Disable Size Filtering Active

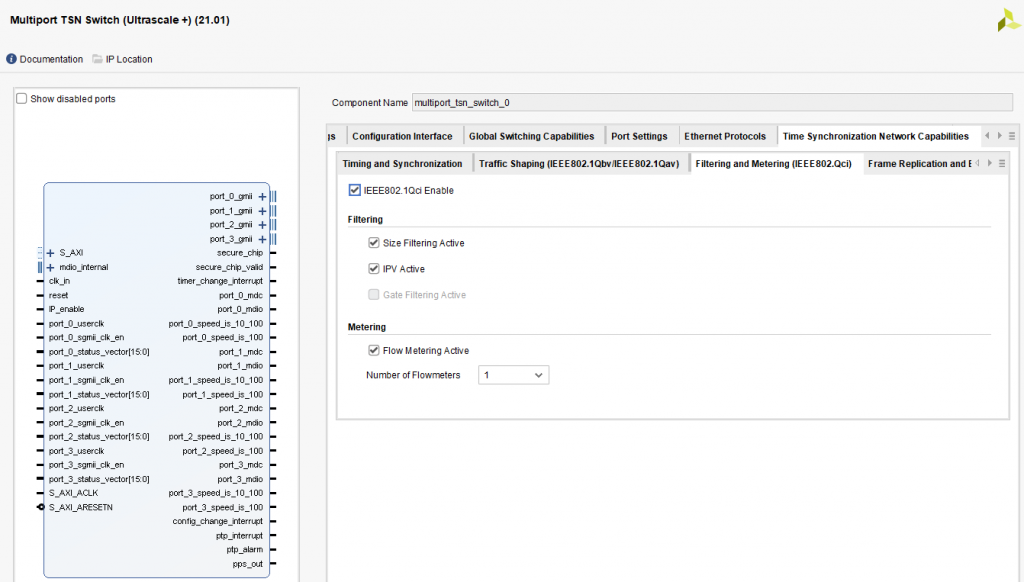click(374, 243)
